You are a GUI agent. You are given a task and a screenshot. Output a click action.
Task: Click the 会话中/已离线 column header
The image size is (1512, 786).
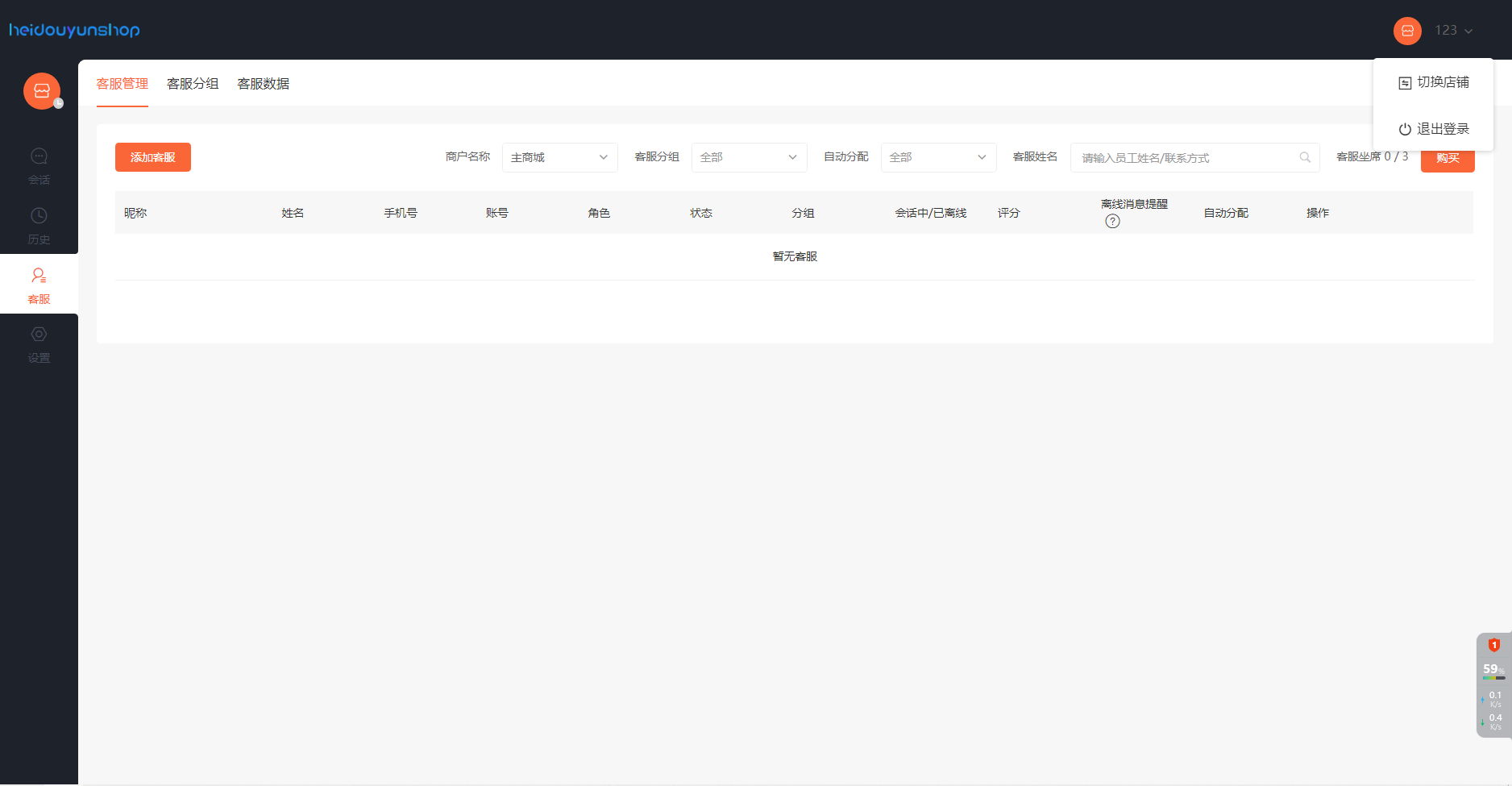tap(931, 213)
